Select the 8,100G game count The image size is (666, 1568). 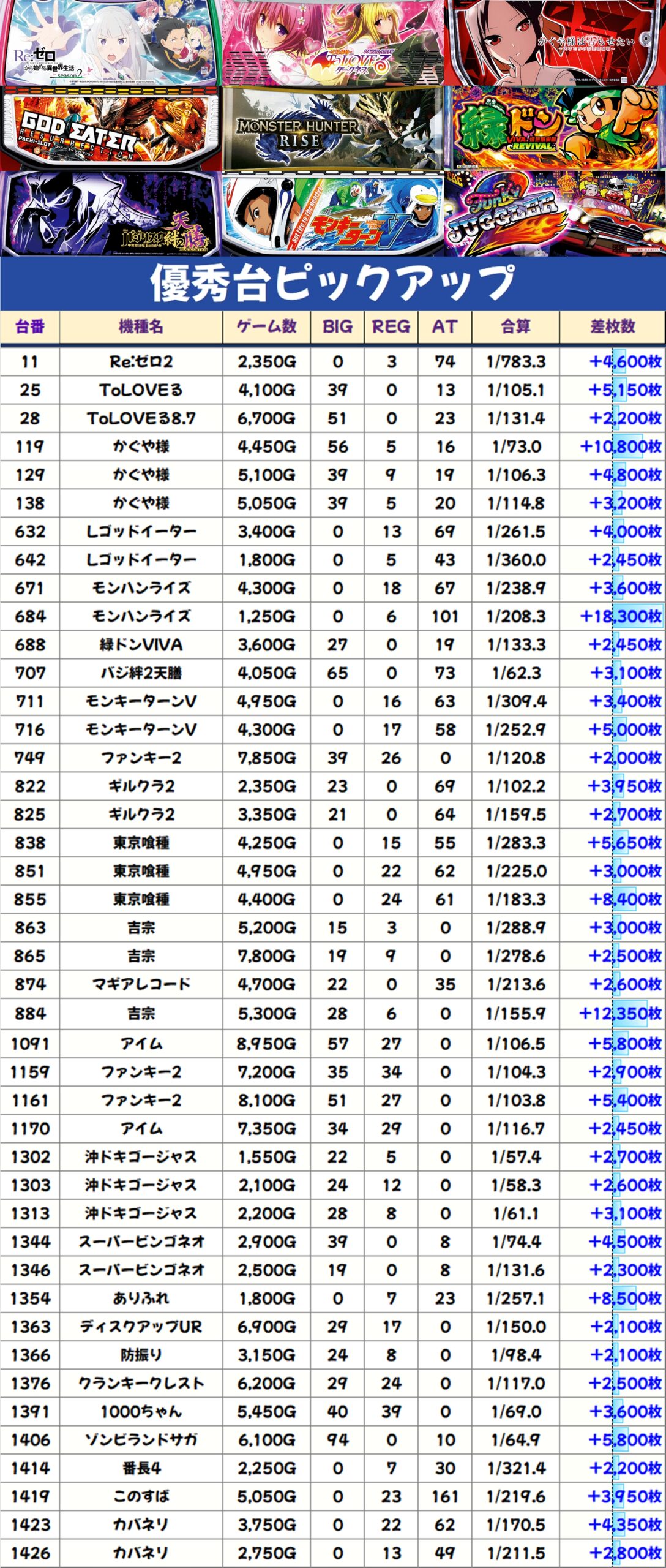[x=266, y=1100]
